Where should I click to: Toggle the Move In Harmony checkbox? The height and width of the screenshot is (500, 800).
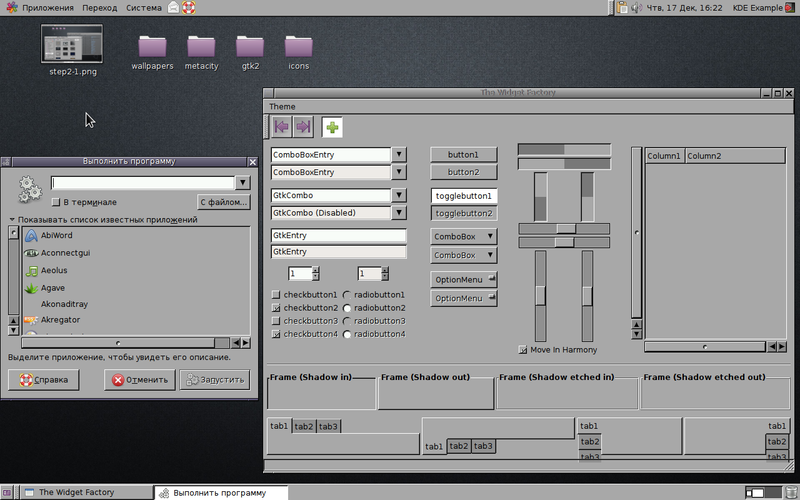point(522,349)
